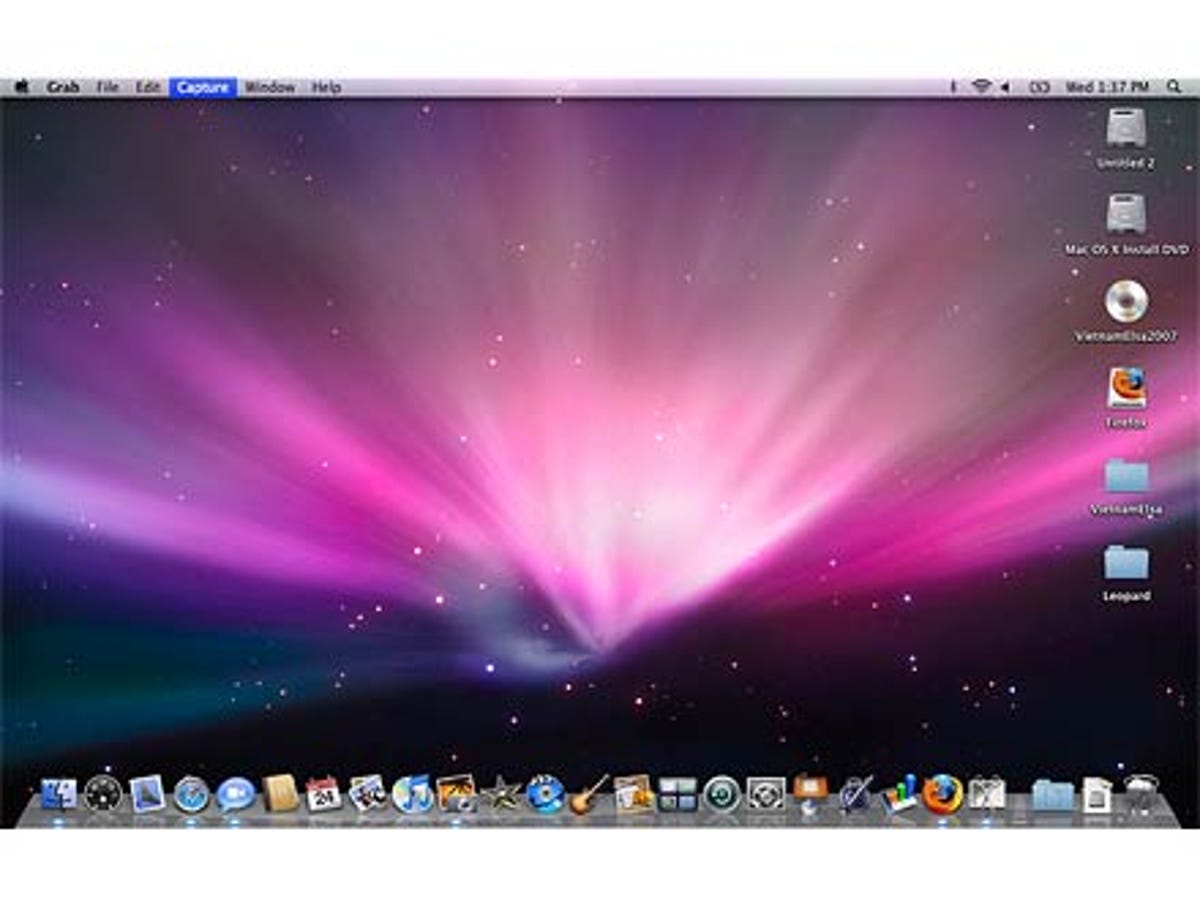1200x900 pixels.
Task: Click the clock showing Wed 1:37 PM
Action: (x=1107, y=88)
